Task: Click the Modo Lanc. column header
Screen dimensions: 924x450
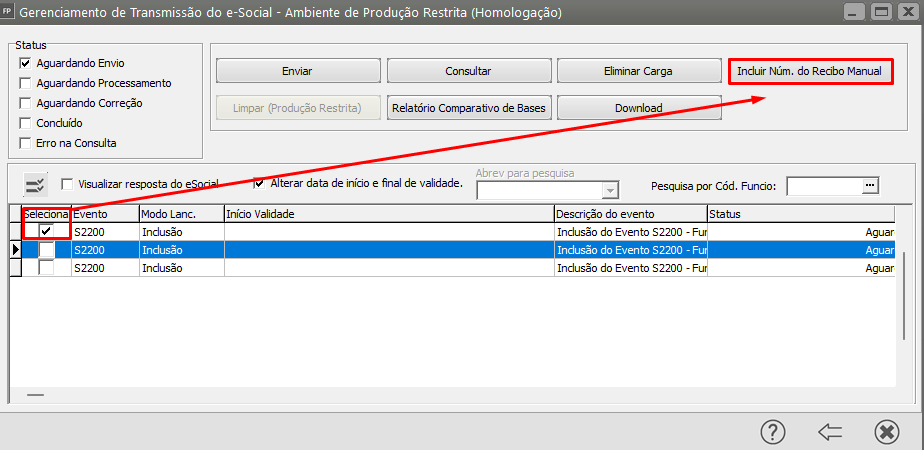Action: [182, 214]
